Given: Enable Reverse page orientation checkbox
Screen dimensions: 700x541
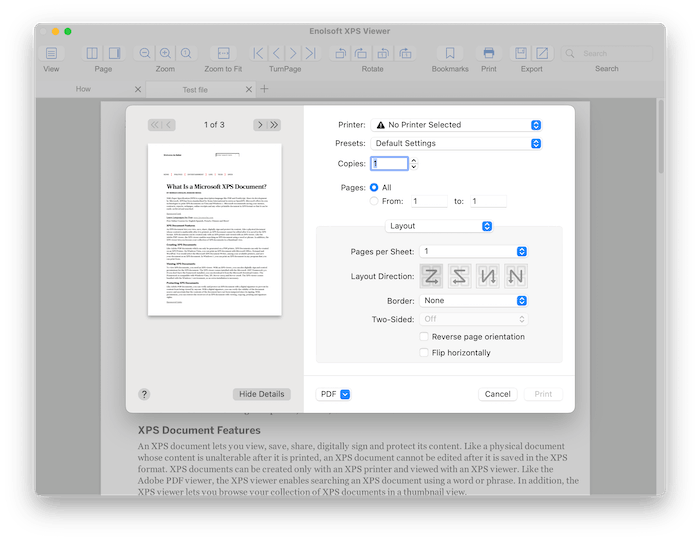Looking at the screenshot, I should [x=425, y=337].
